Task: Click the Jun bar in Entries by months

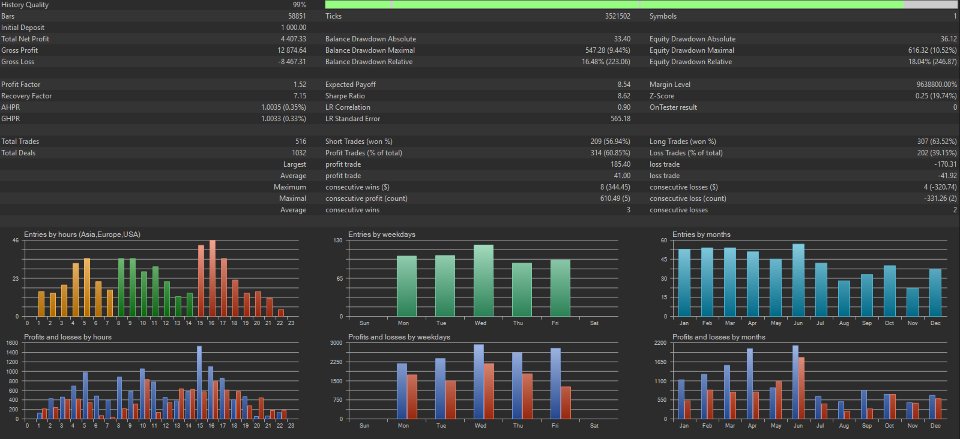Action: pyautogui.click(x=798, y=280)
